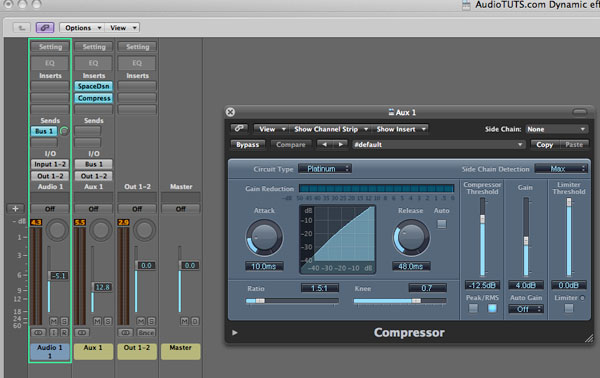
Task: Click the Bus 1 send on Audio 1
Action: click(x=44, y=131)
